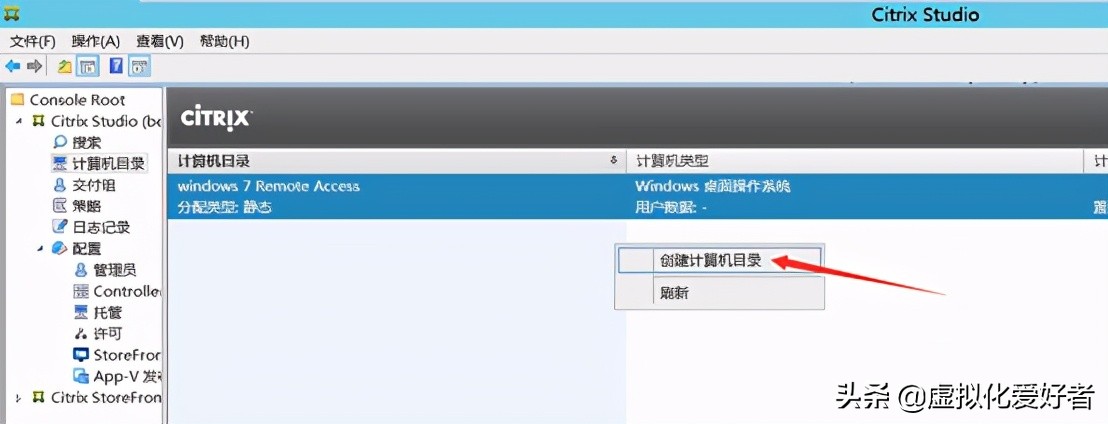Open the 查看(V) menu
Screen dimensions: 1108x424
tap(160, 41)
